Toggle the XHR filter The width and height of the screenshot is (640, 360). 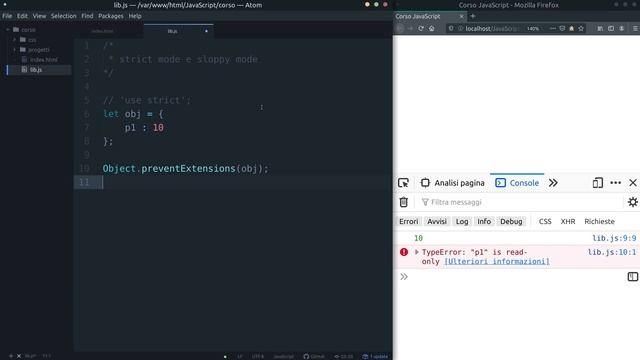pos(568,221)
